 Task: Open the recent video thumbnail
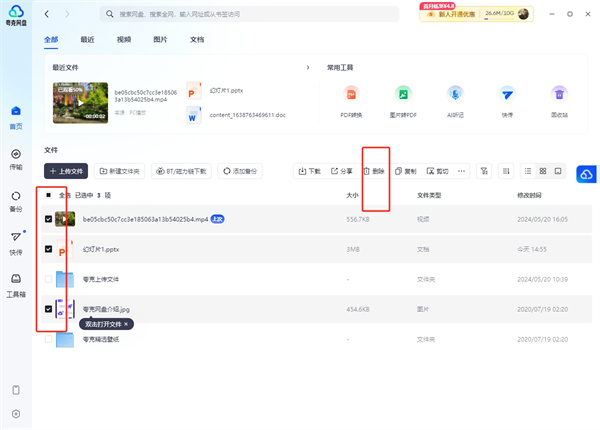[x=80, y=103]
